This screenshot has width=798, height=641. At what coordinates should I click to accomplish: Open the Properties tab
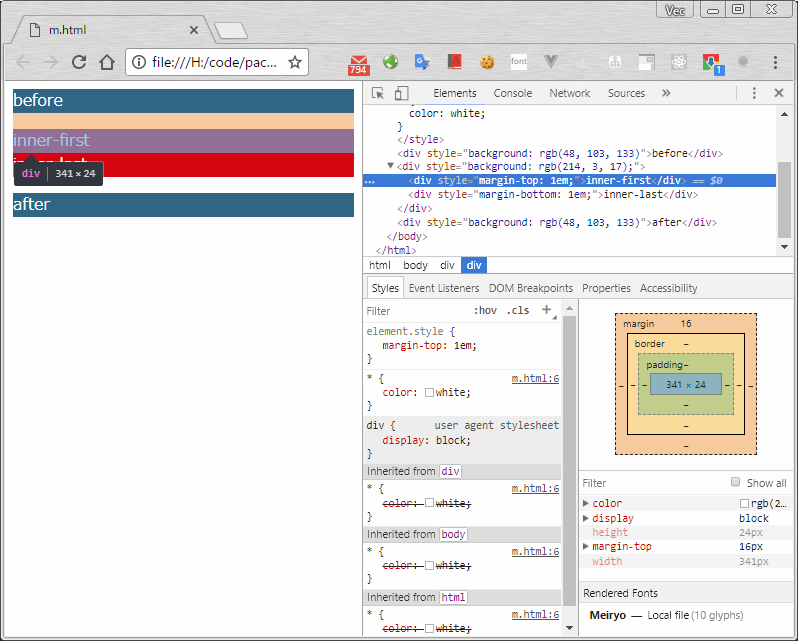(606, 288)
